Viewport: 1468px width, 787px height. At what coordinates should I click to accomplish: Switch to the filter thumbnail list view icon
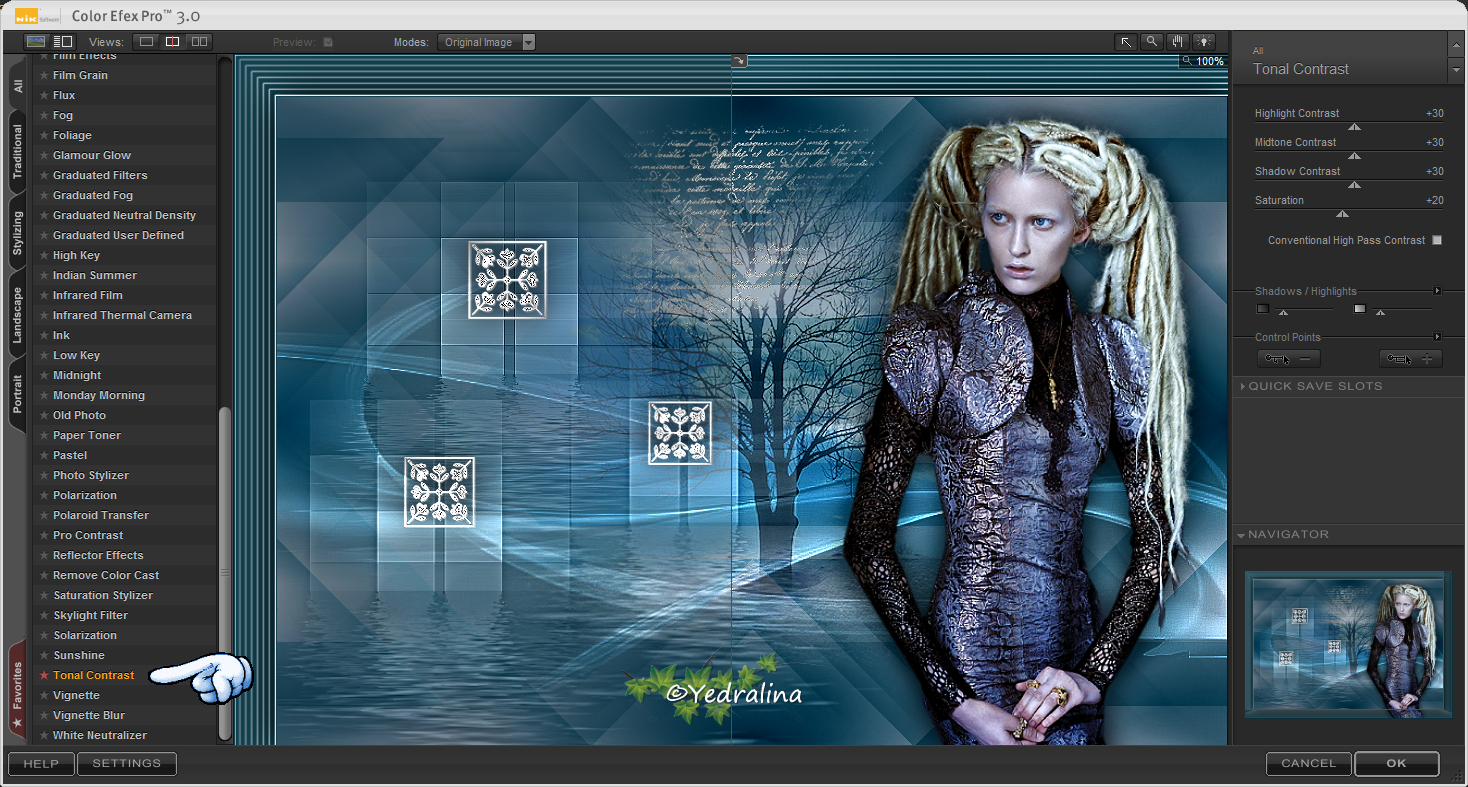pyautogui.click(x=36, y=42)
